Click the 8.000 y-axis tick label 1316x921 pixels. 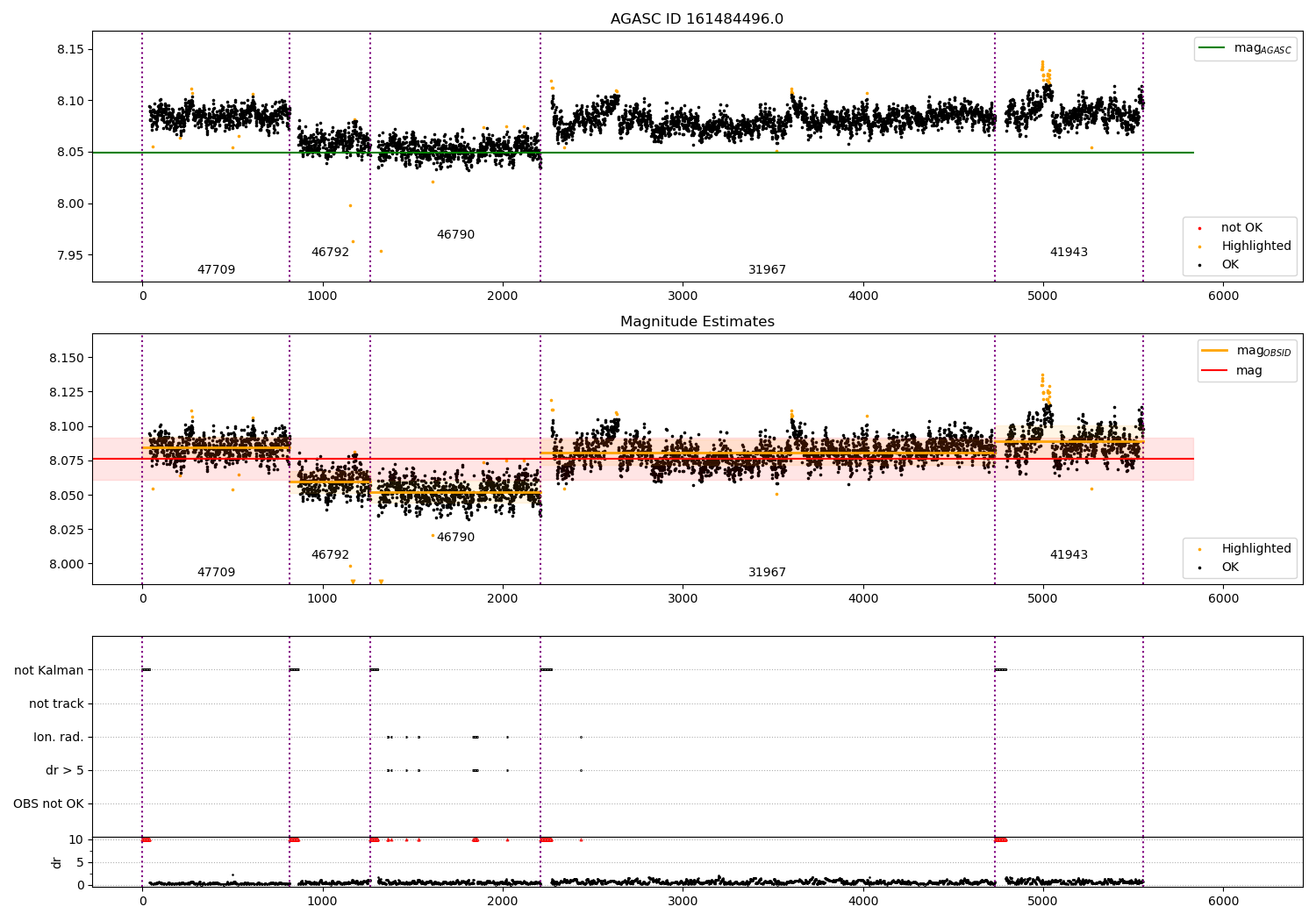pos(68,565)
